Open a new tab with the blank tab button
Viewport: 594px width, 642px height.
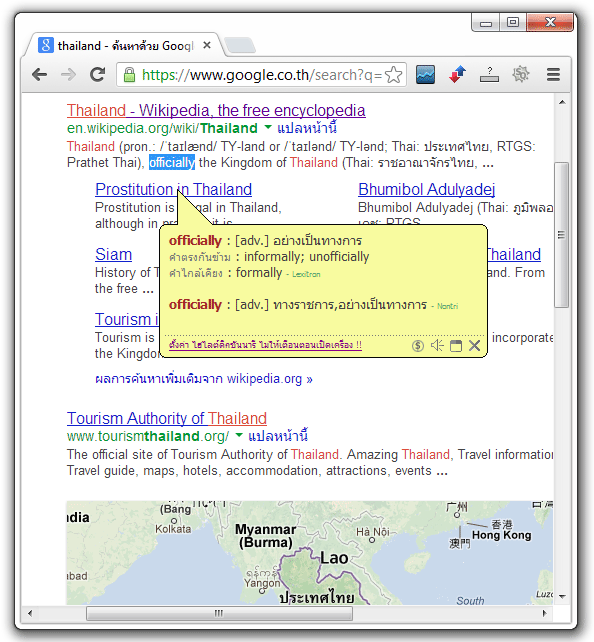(240, 45)
